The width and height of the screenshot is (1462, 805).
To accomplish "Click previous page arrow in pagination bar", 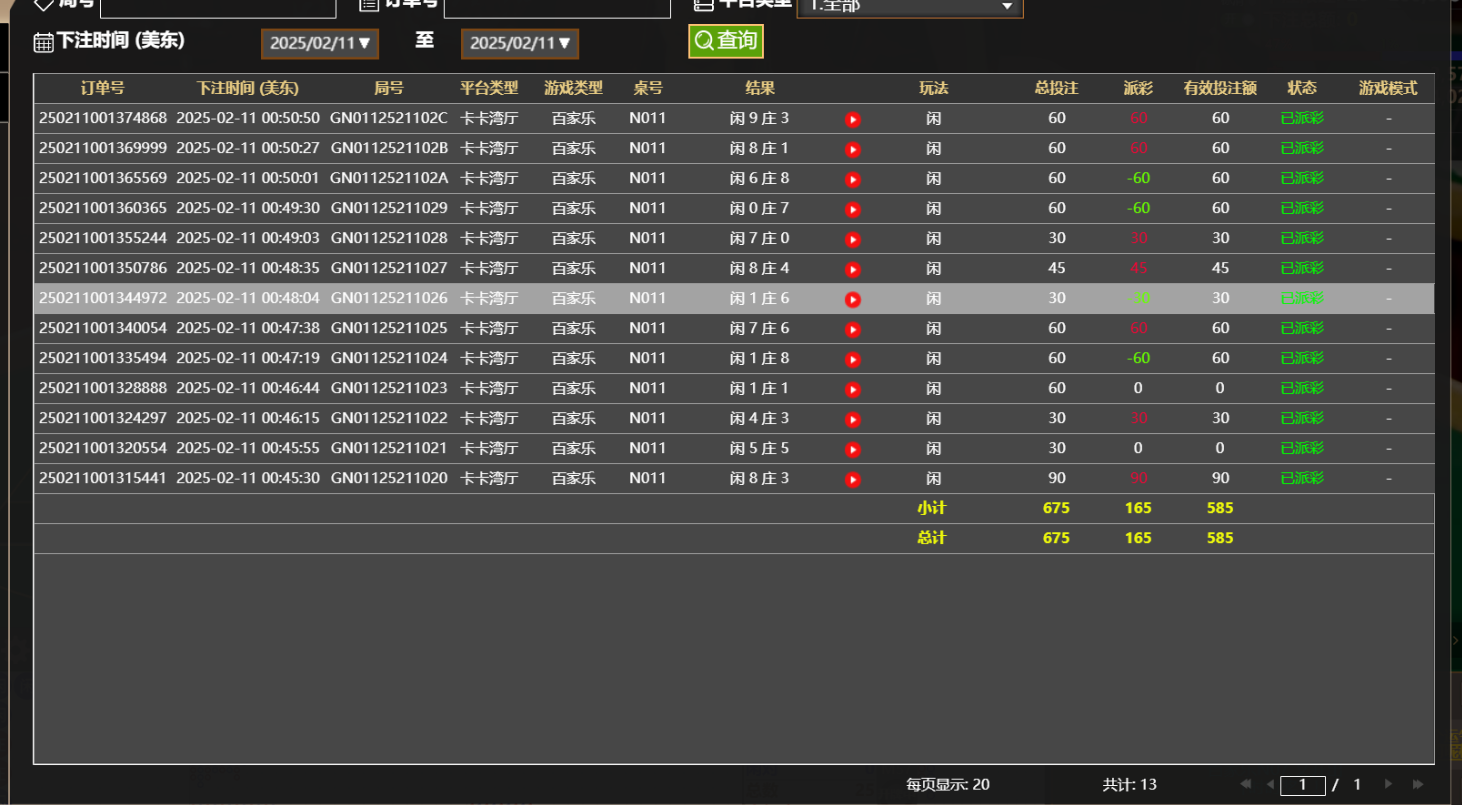I will [1268, 785].
